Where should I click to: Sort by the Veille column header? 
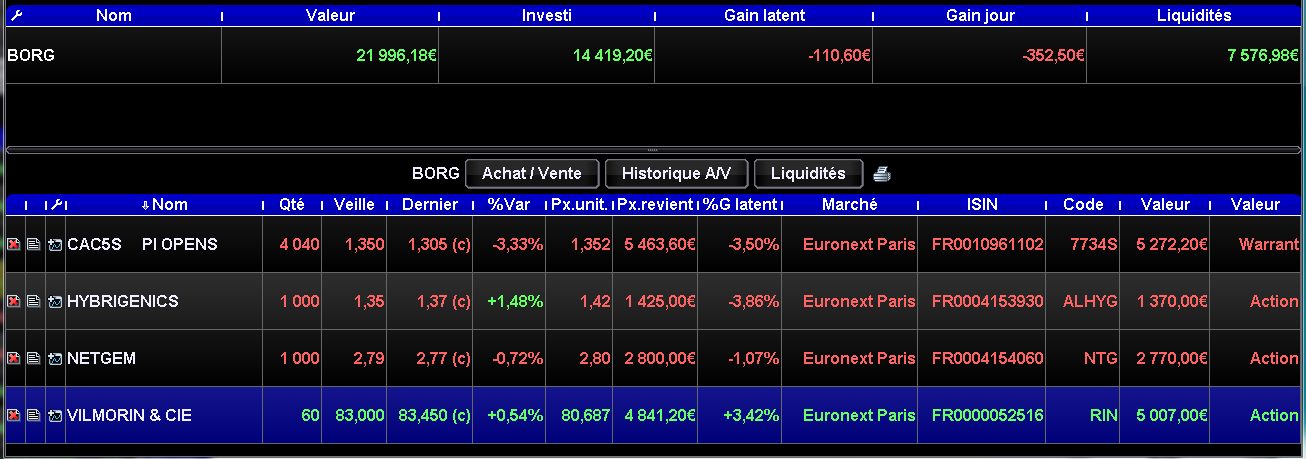click(354, 204)
